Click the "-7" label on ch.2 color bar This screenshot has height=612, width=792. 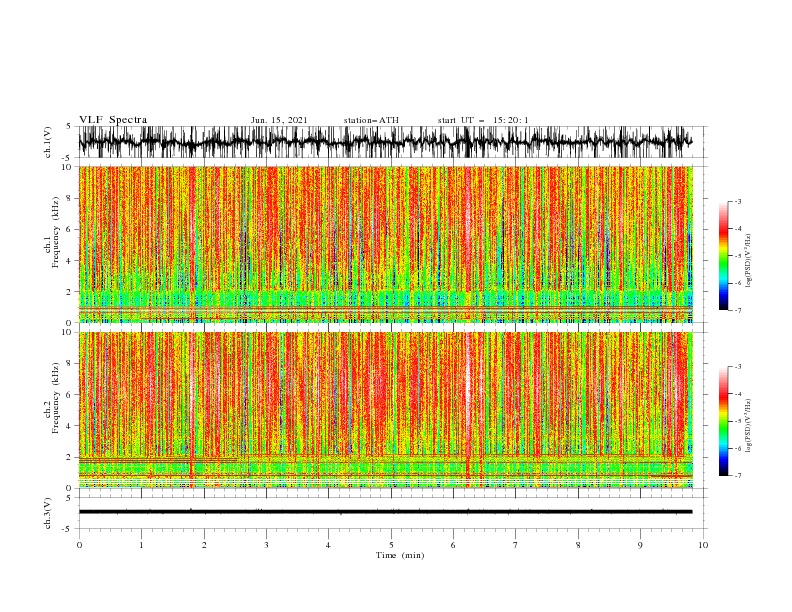(738, 476)
